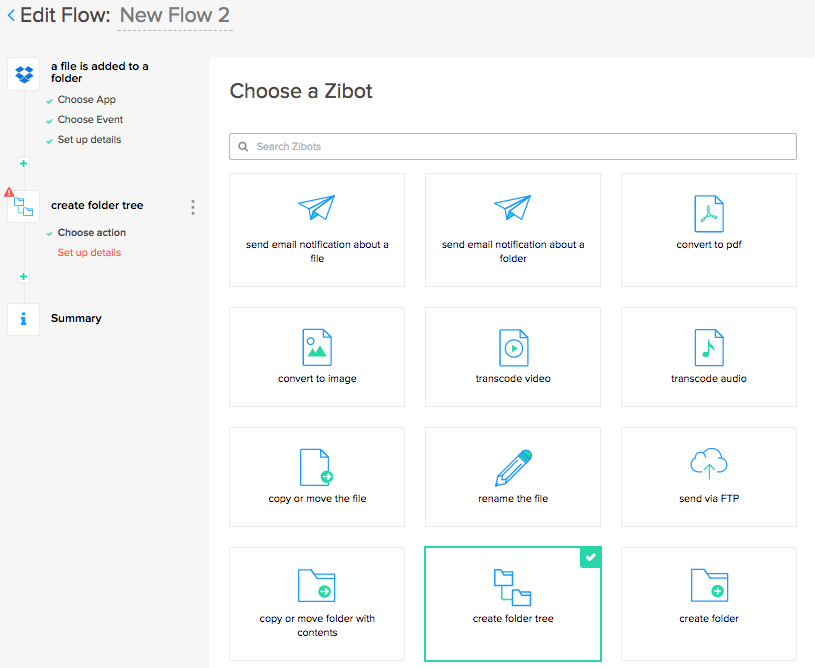Viewport: 815px width, 668px height.
Task: Open the Summary info step icon
Action: coord(24,319)
